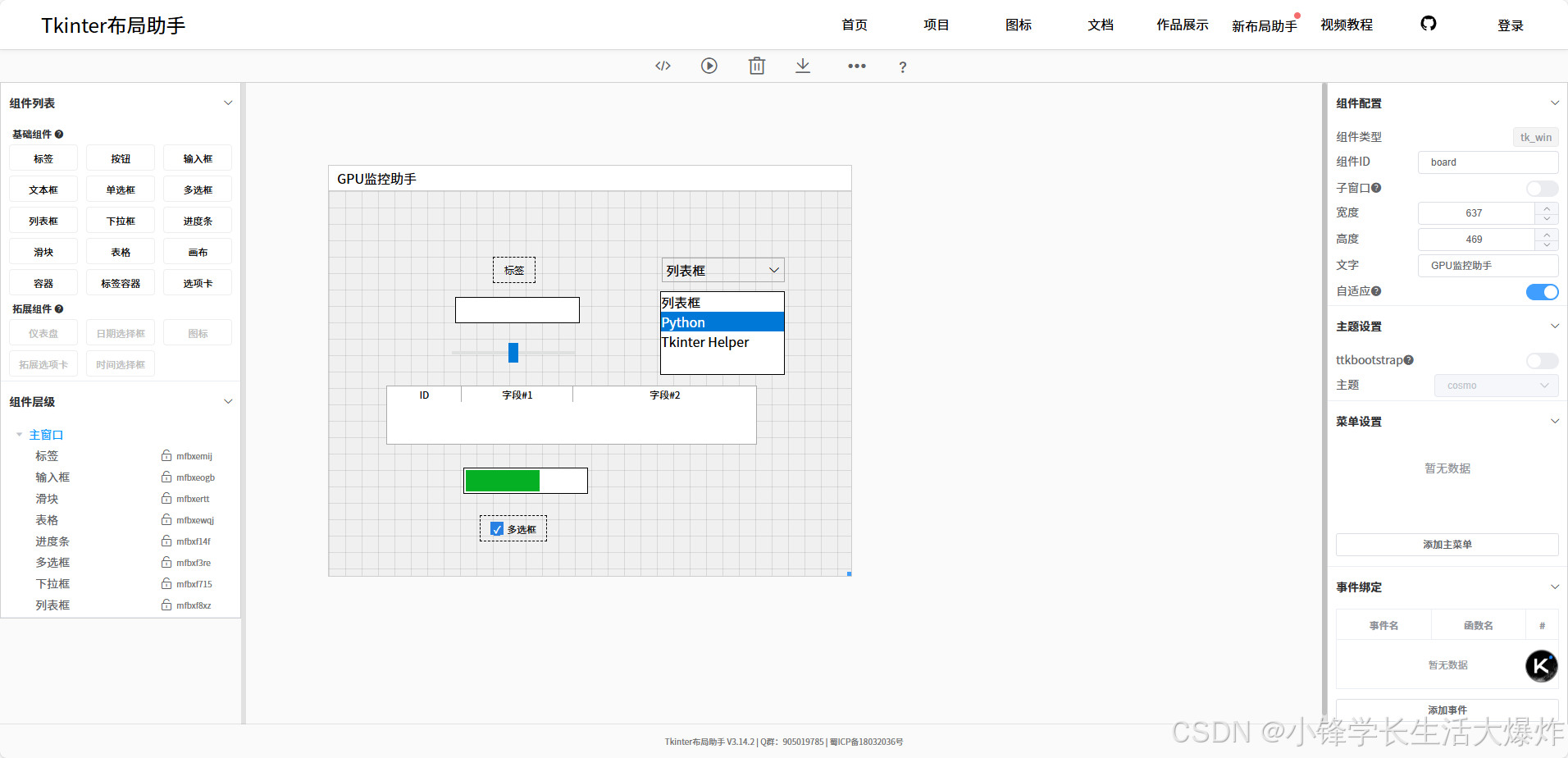The image size is (1568, 758).
Task: Click the 组件ID board field
Action: (1488, 162)
